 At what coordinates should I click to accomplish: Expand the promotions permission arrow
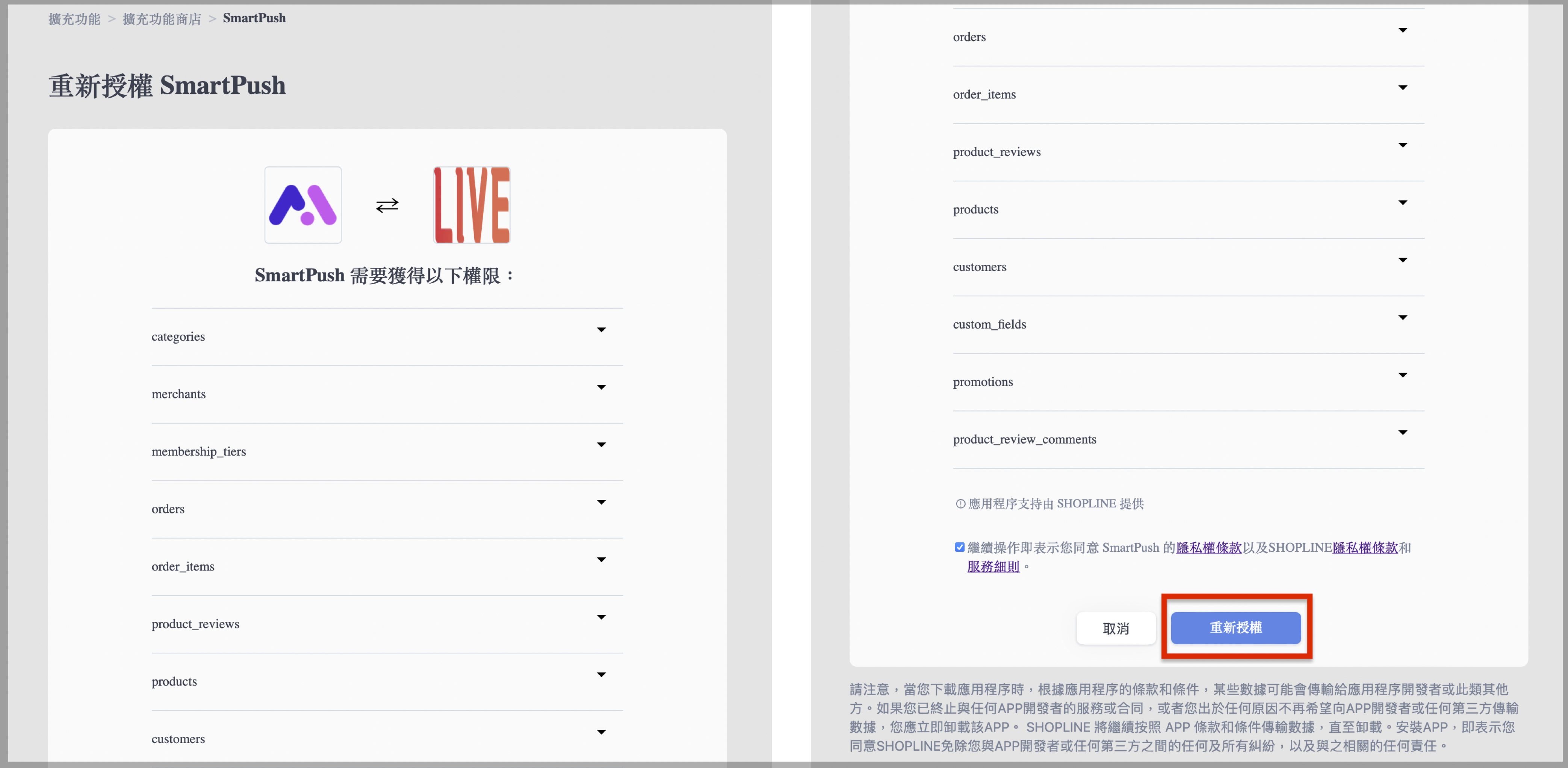[1402, 375]
